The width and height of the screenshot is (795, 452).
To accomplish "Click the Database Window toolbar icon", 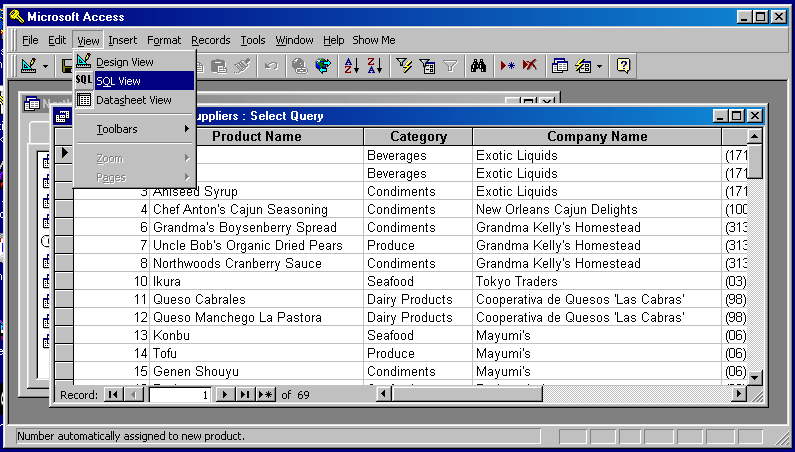I will [559, 66].
